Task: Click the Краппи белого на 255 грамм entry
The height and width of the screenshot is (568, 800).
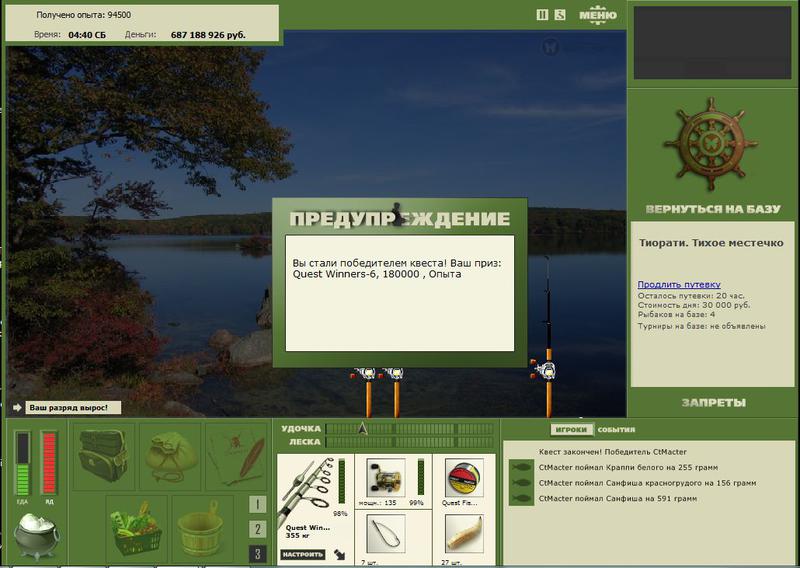Action: click(628, 467)
